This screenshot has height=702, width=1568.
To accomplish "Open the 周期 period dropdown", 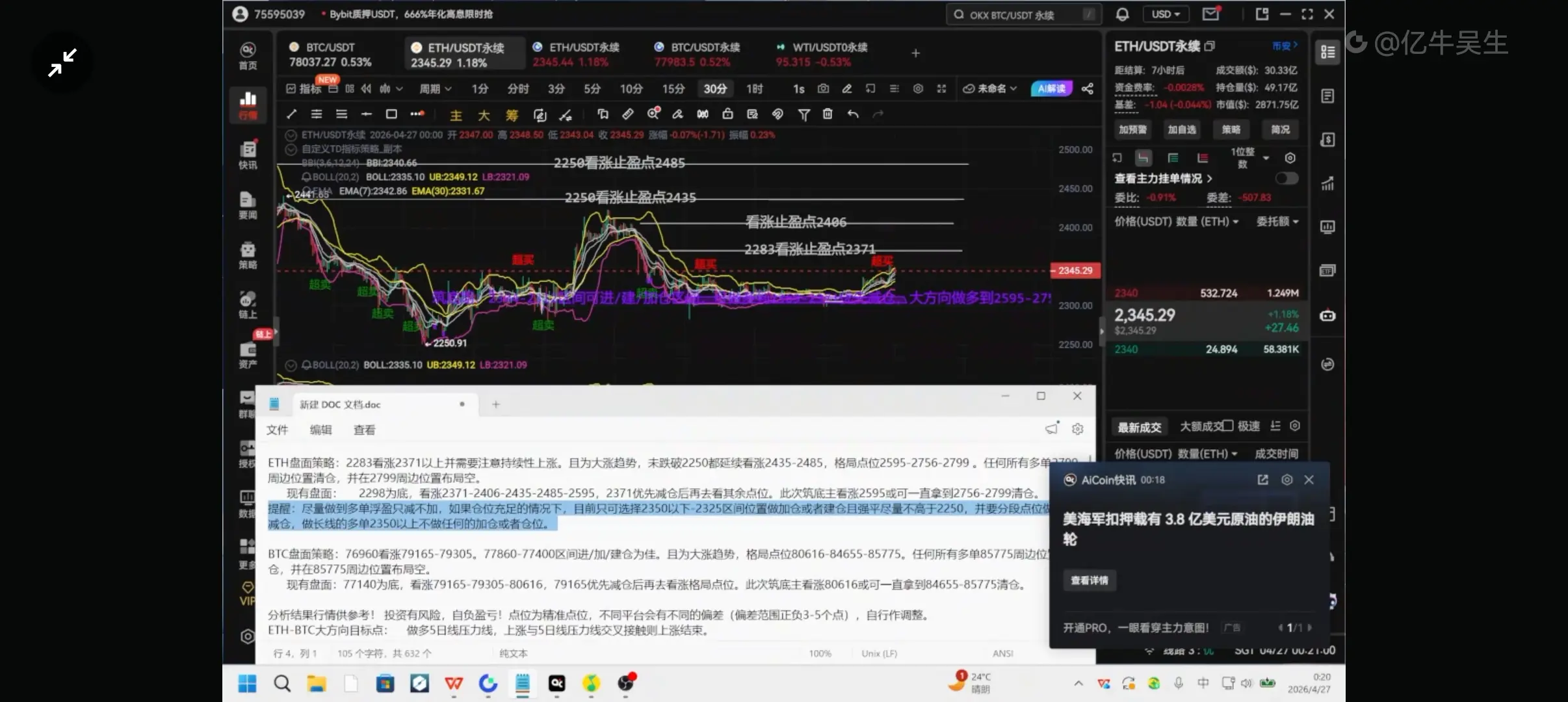I will [x=435, y=89].
